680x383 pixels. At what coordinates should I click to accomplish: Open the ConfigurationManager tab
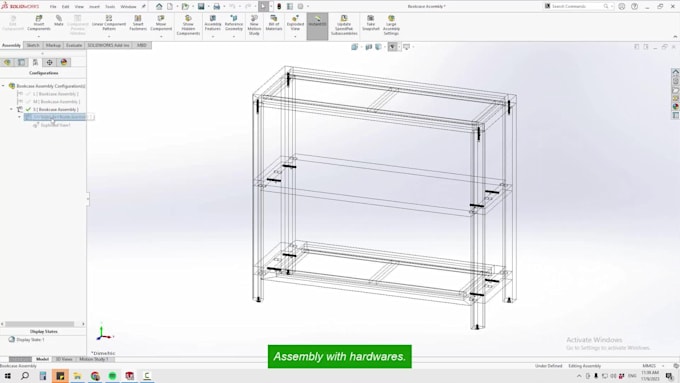(x=35, y=62)
